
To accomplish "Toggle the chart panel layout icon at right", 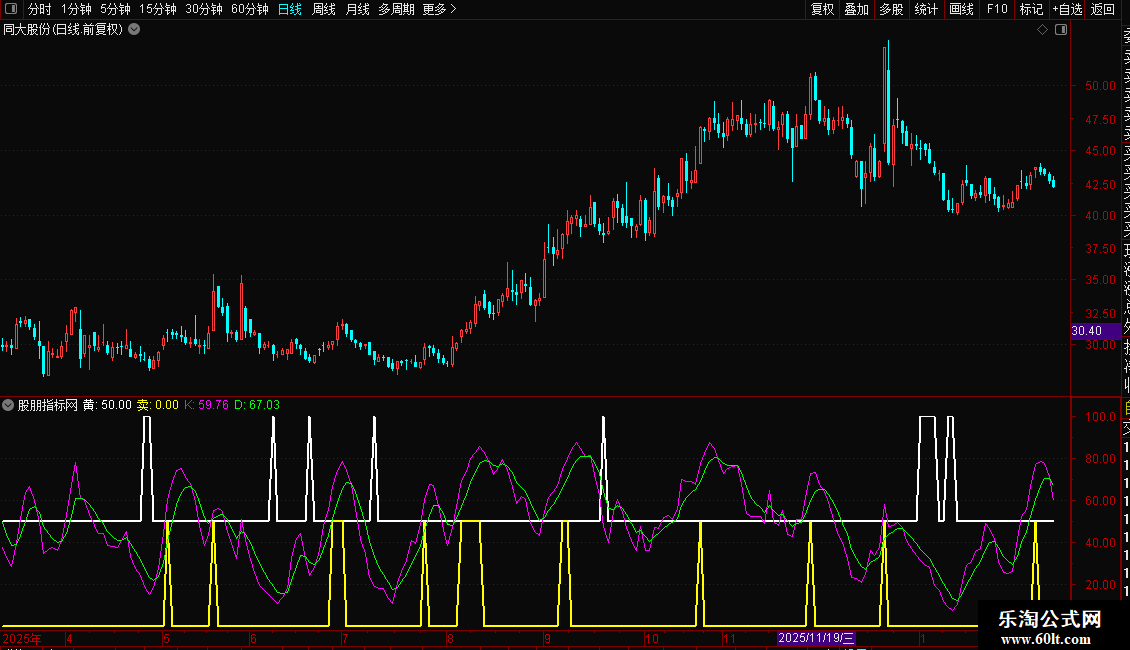I will click(1061, 30).
